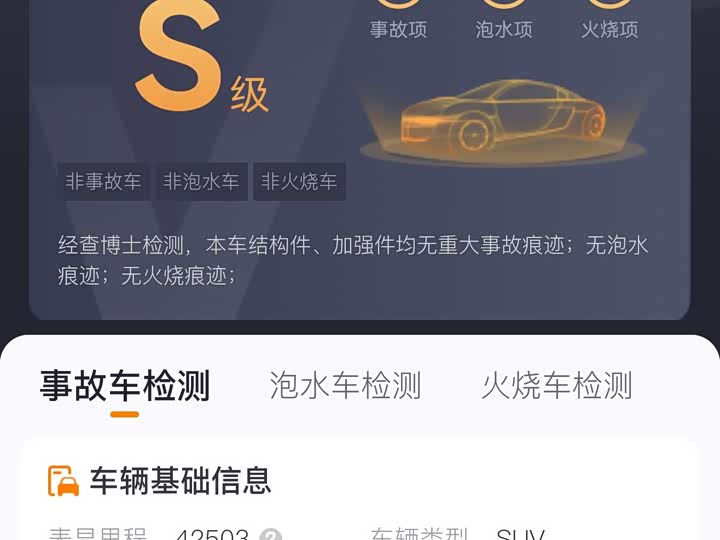
Task: Click the orange car icon beside 车辆基础信息
Action: [63, 481]
